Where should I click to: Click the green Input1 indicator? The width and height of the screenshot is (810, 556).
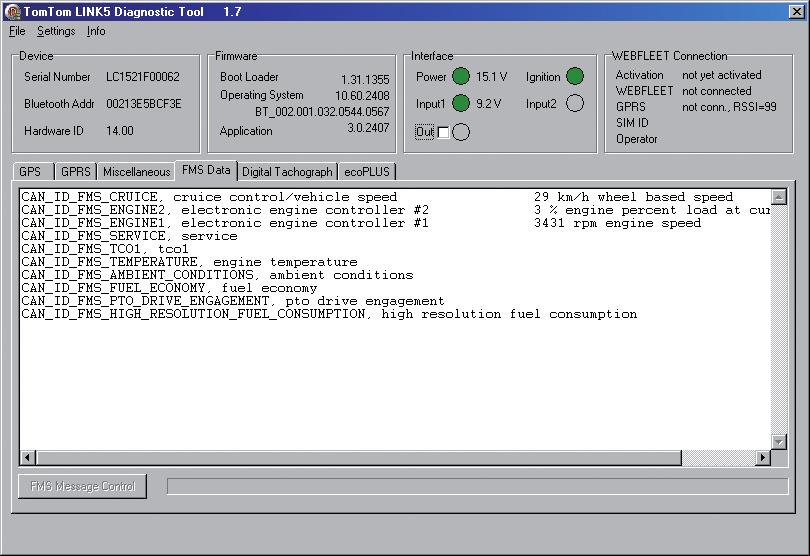461,103
